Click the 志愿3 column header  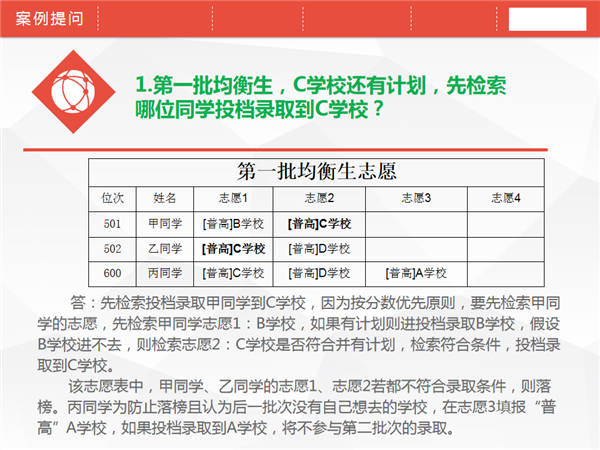tap(416, 198)
